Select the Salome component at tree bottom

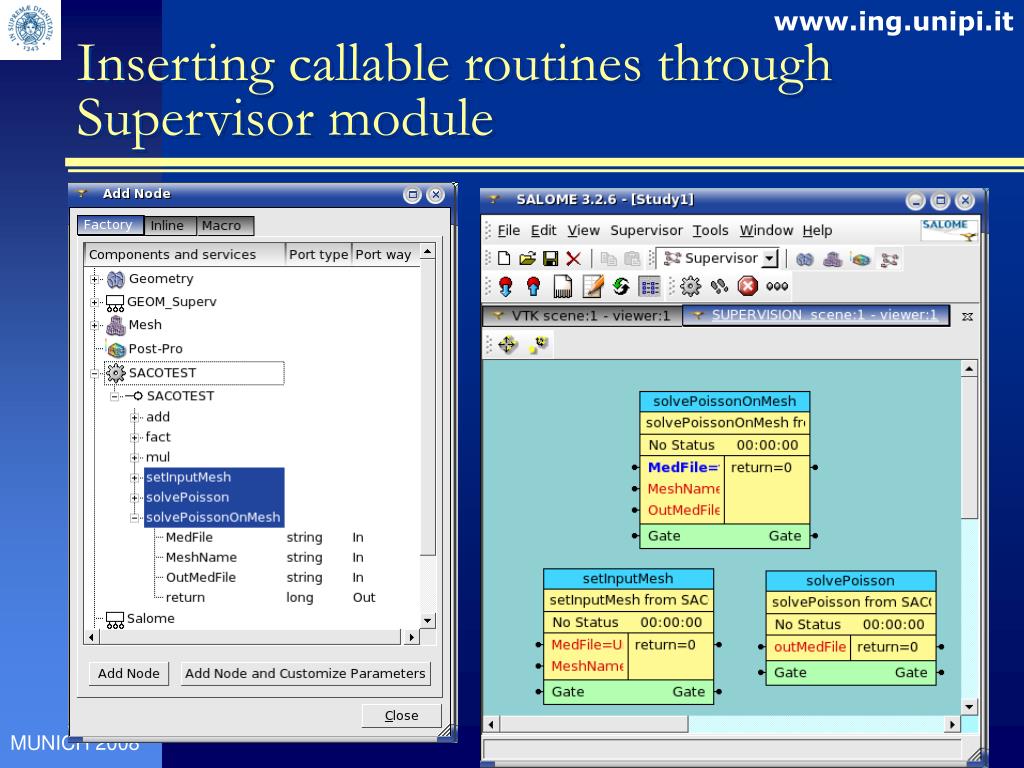click(150, 618)
